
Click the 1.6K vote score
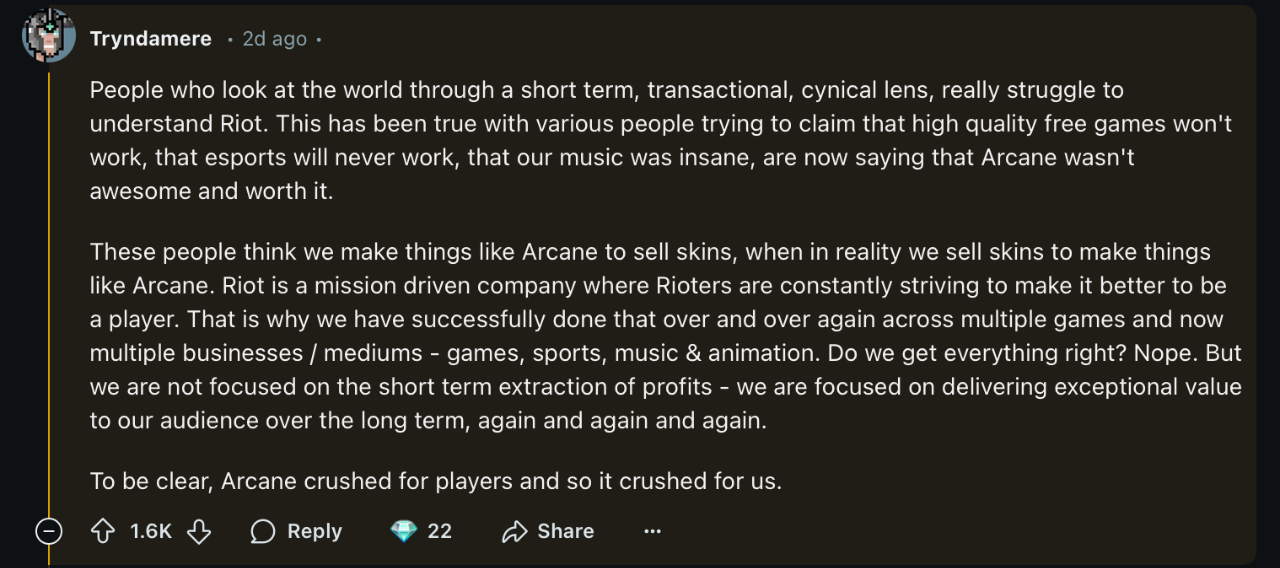click(151, 532)
